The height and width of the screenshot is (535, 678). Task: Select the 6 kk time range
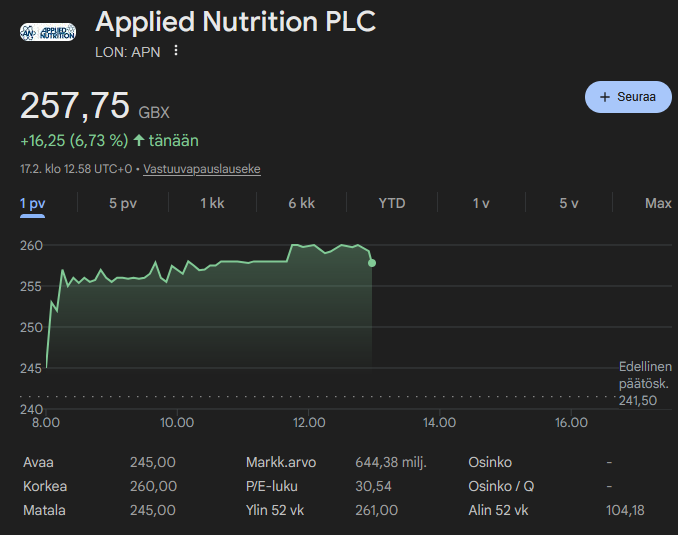pyautogui.click(x=301, y=203)
